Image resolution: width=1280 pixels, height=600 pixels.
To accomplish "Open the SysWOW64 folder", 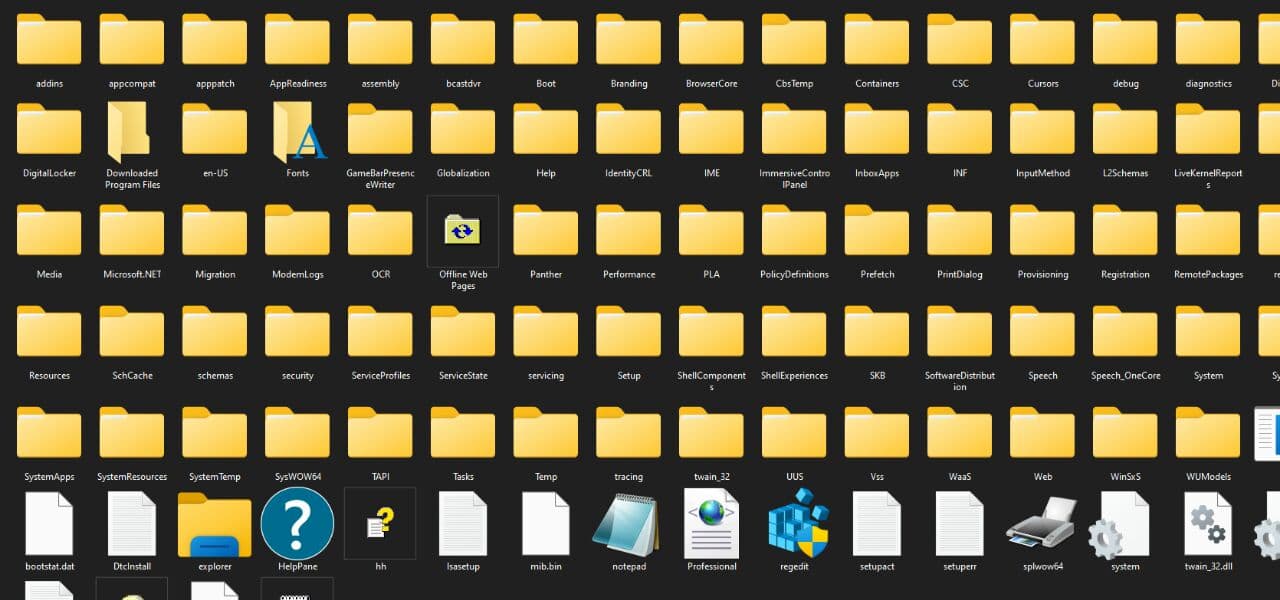I will click(297, 433).
